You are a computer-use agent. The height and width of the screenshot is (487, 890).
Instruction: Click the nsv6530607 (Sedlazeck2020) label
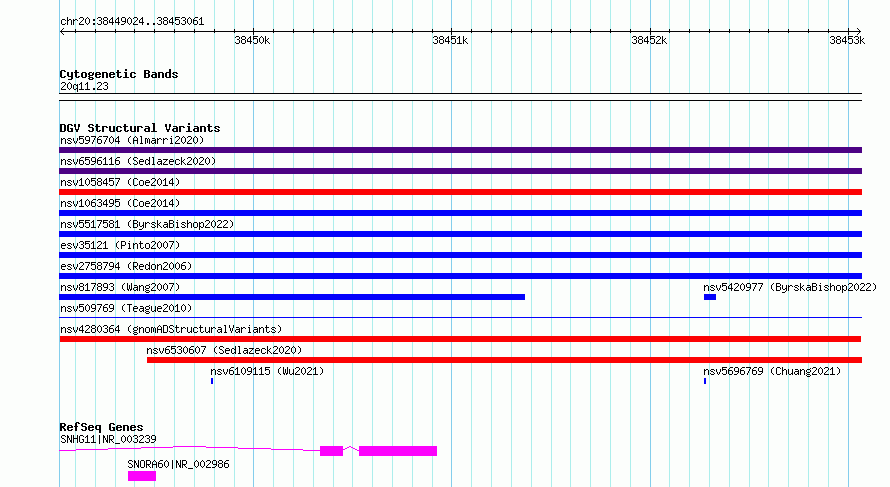point(224,350)
